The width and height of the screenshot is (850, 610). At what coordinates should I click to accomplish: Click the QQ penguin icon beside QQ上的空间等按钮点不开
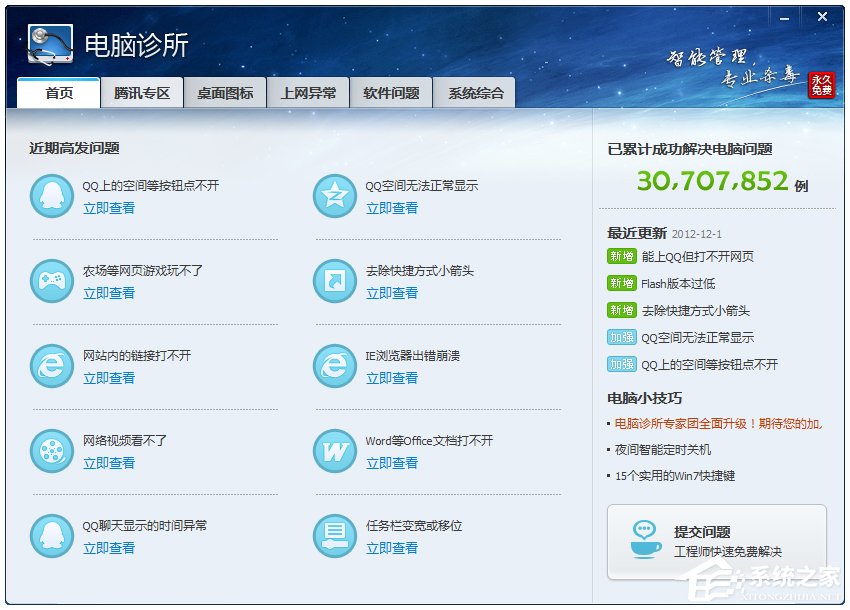52,195
